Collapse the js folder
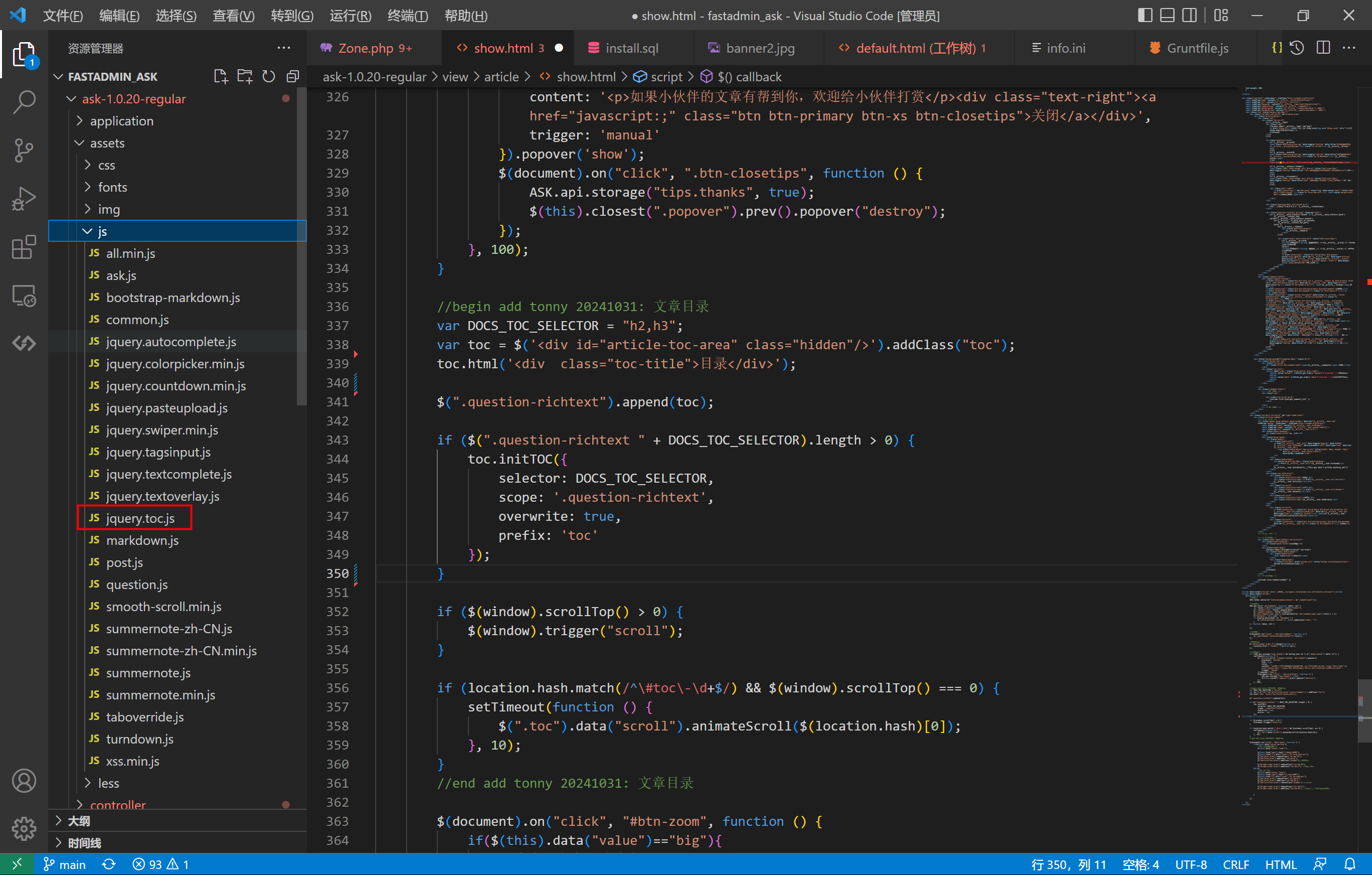 tap(178, 231)
